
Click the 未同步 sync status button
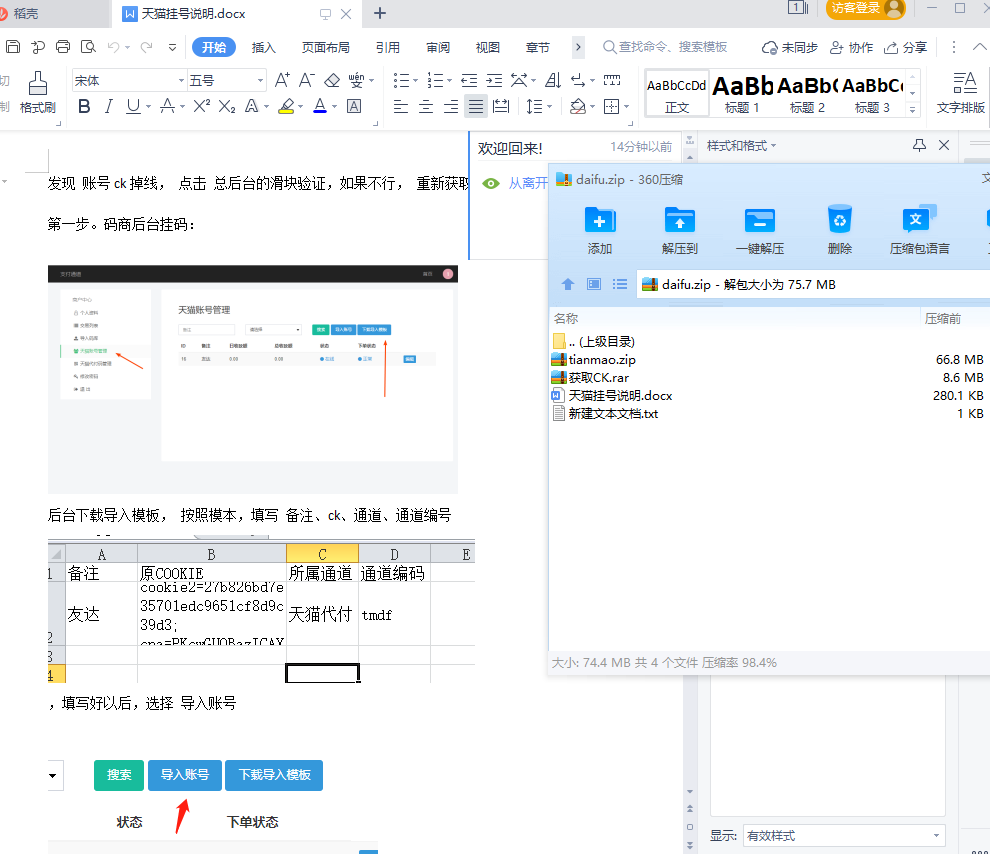789,47
